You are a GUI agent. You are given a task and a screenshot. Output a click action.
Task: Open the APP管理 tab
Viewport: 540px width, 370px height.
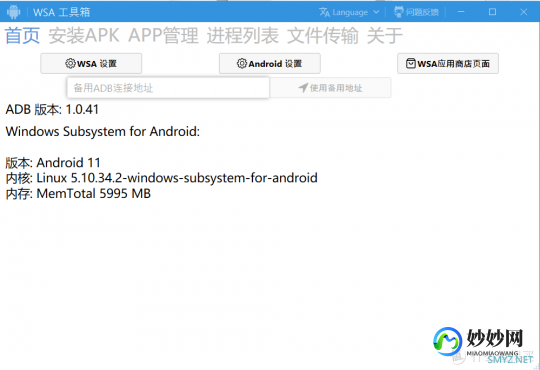(x=163, y=35)
